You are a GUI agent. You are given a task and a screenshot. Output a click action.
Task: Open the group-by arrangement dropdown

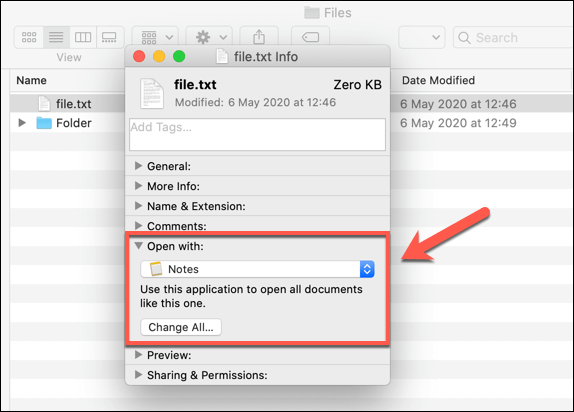[156, 37]
